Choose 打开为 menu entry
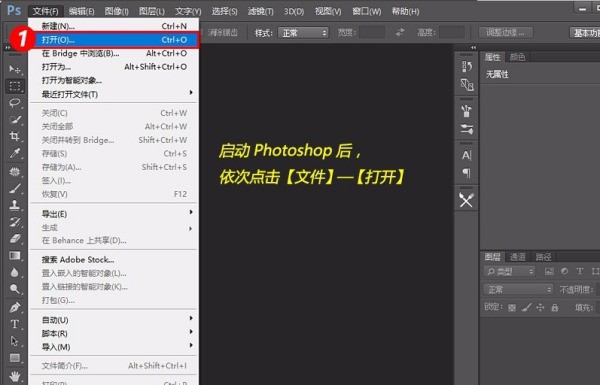Image resolution: width=600 pixels, height=385 pixels. [x=114, y=67]
